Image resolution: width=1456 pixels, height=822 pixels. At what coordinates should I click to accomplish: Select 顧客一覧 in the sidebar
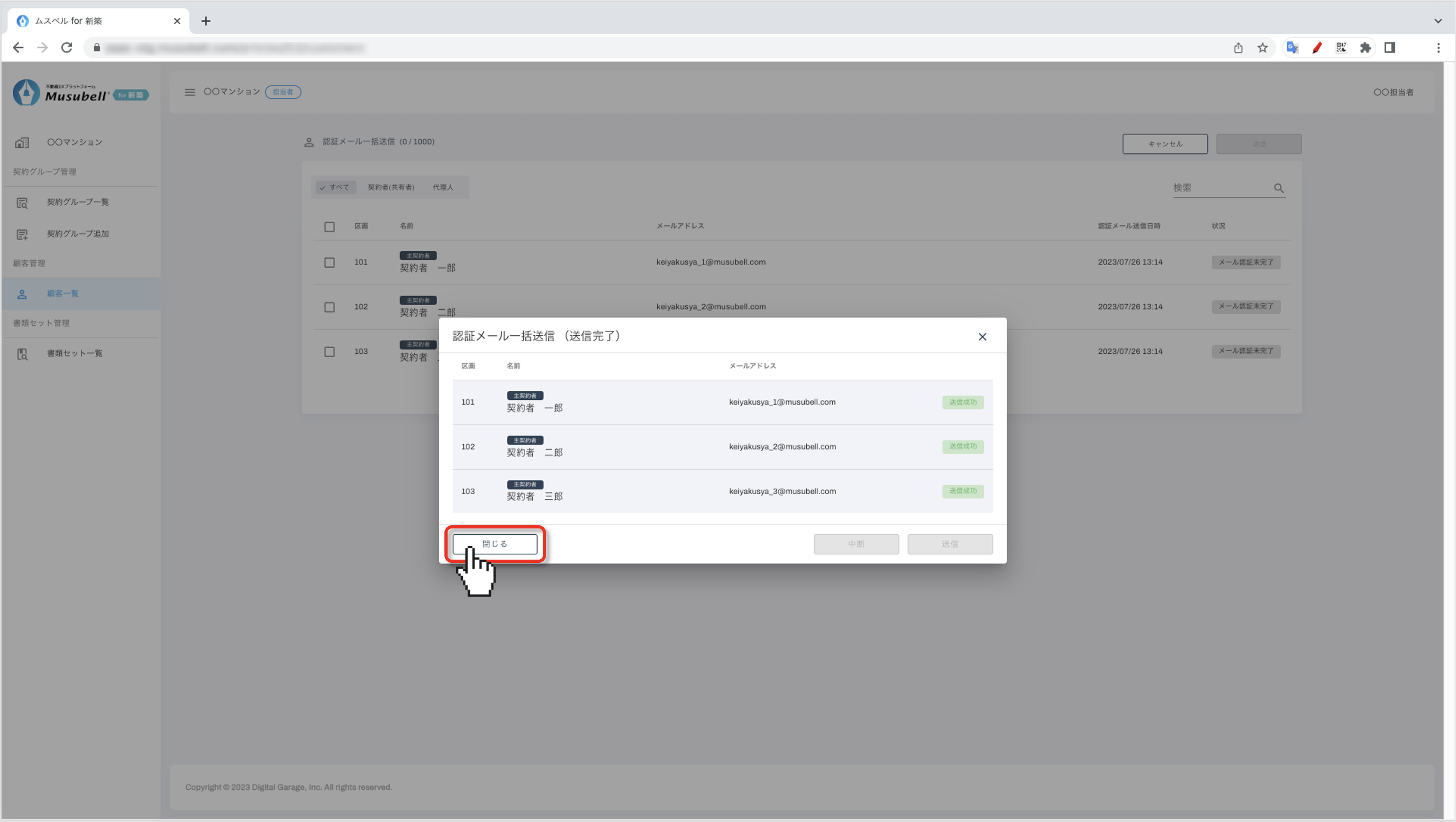62,294
